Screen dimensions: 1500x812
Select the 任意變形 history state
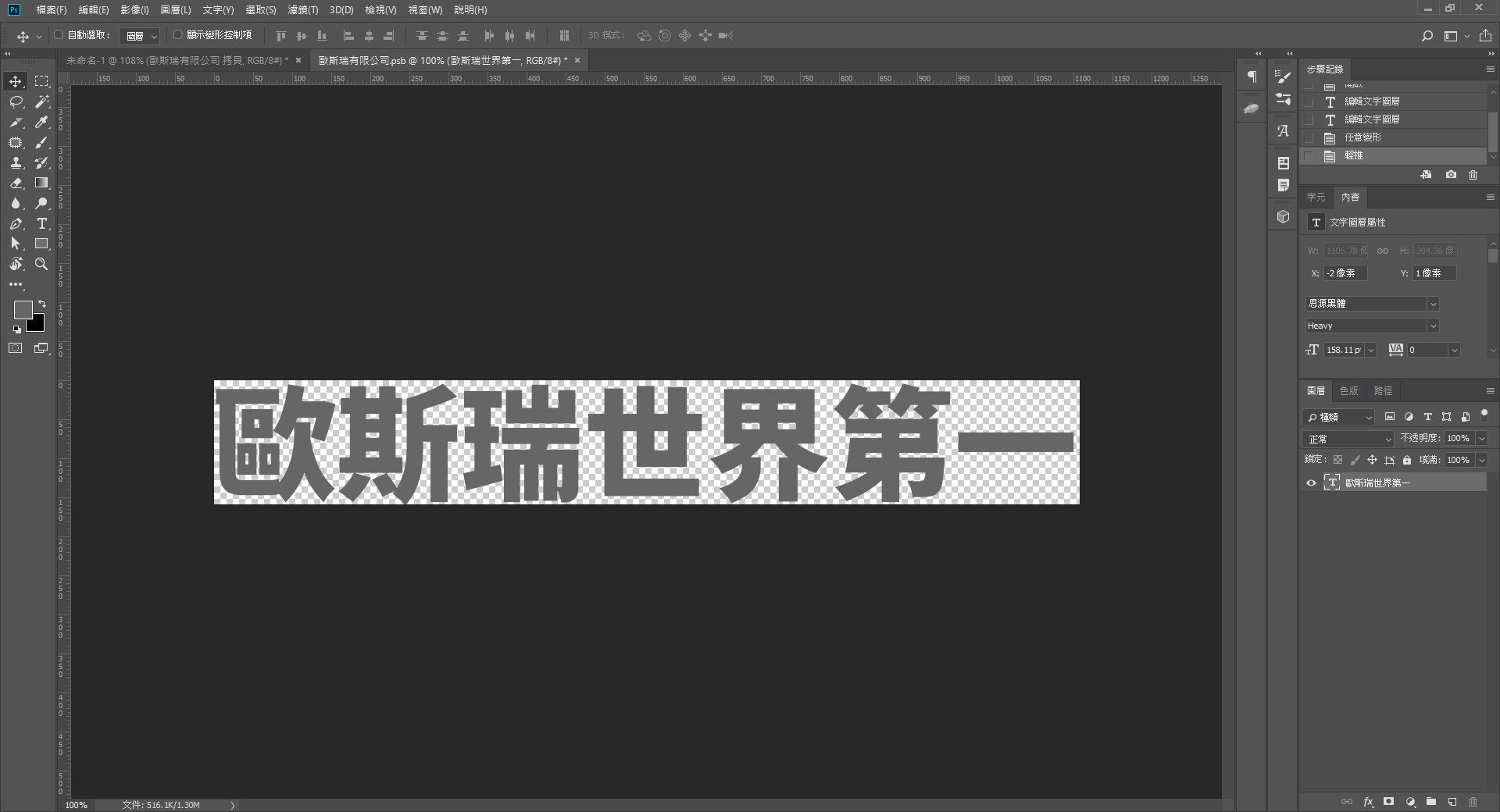tap(1362, 137)
